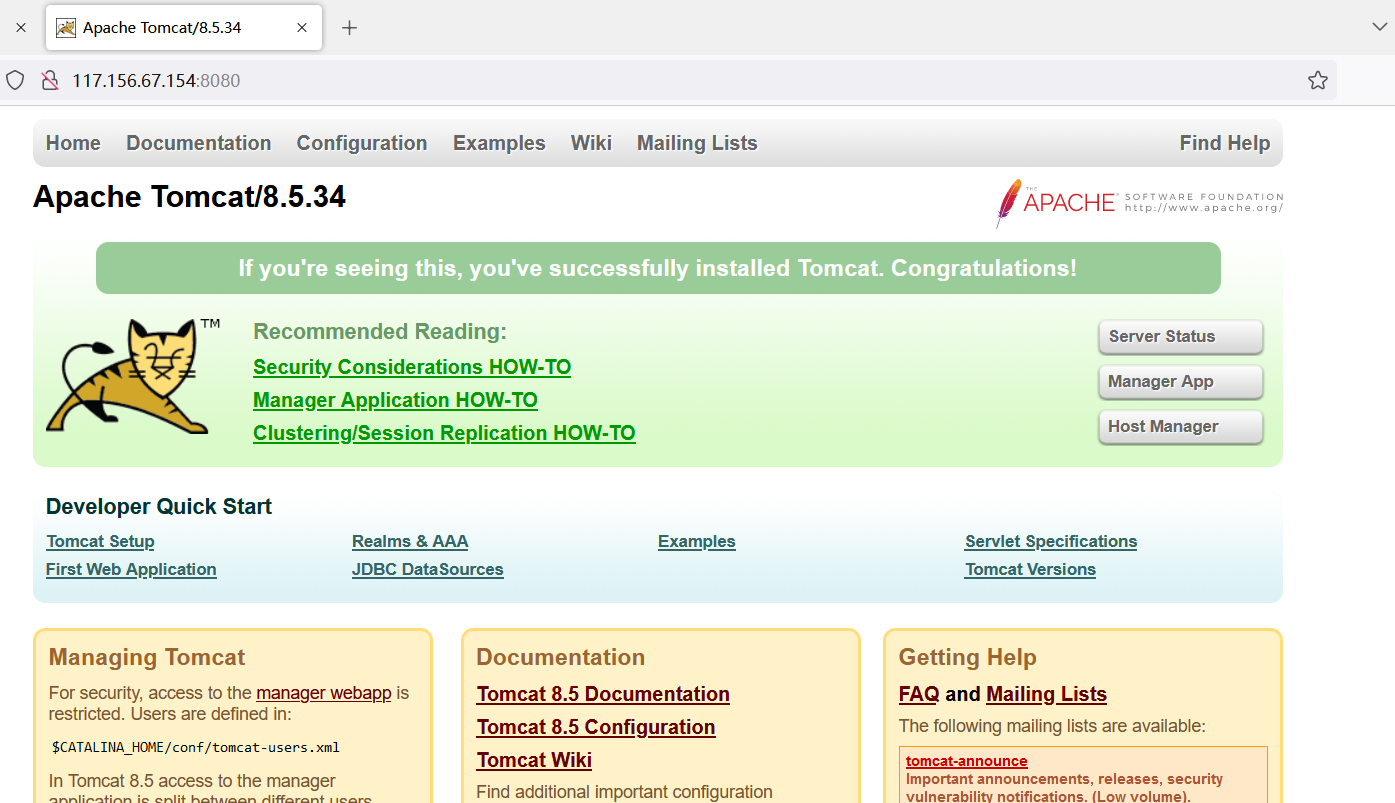The height and width of the screenshot is (803, 1395).
Task: Close the Apache Tomcat/8.5.34 tab
Action: [x=302, y=28]
